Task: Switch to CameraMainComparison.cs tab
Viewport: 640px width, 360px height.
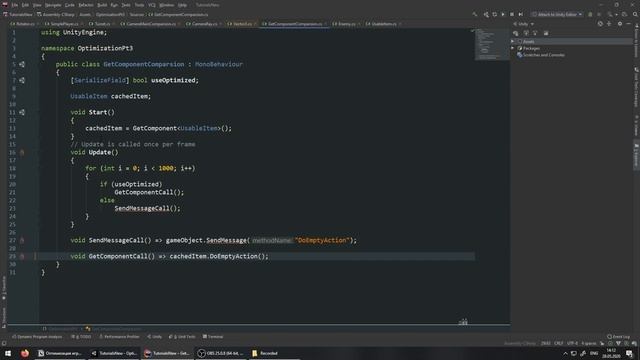Action: pyautogui.click(x=149, y=24)
